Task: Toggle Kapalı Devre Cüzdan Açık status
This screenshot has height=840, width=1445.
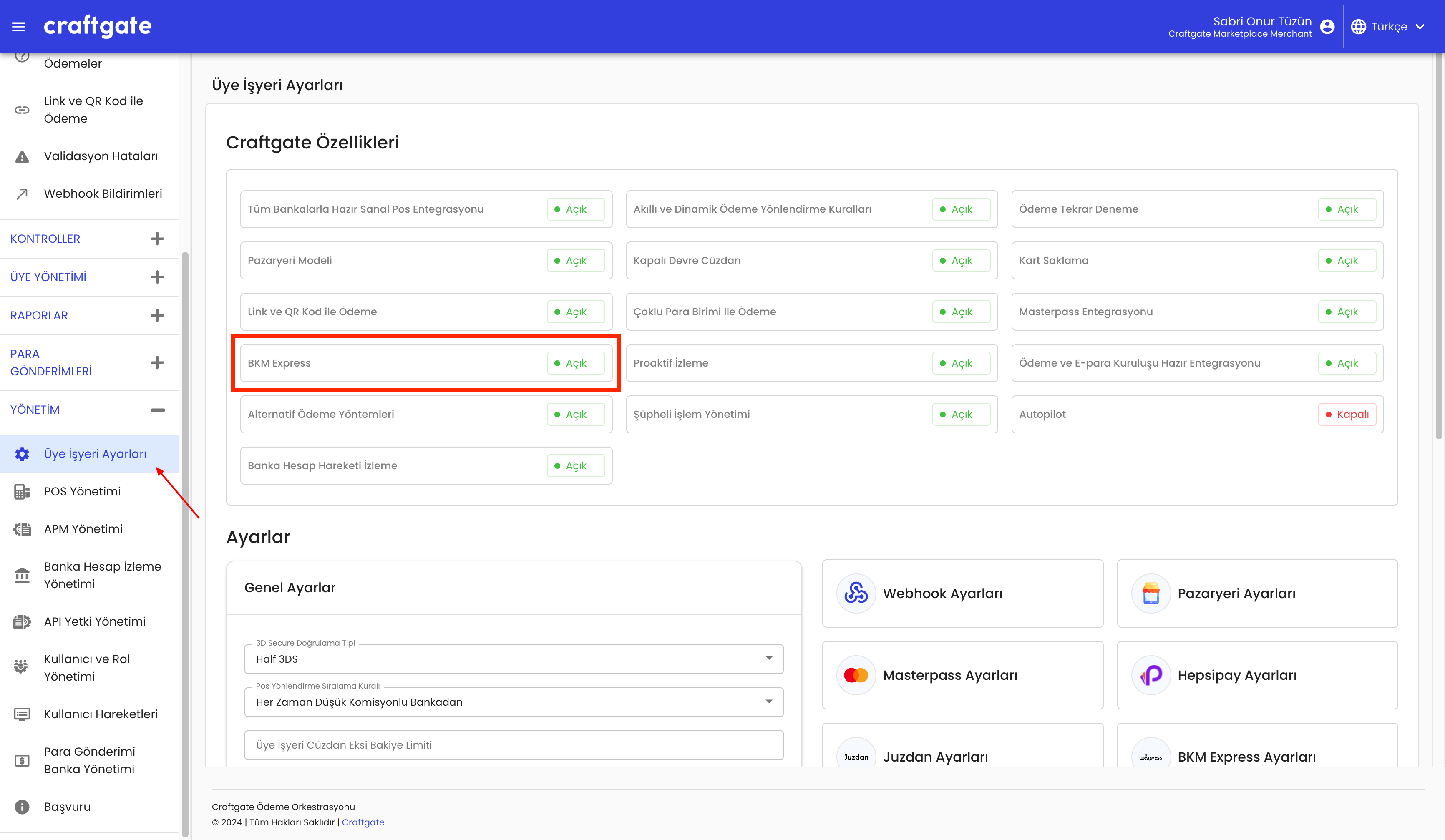Action: tap(961, 260)
